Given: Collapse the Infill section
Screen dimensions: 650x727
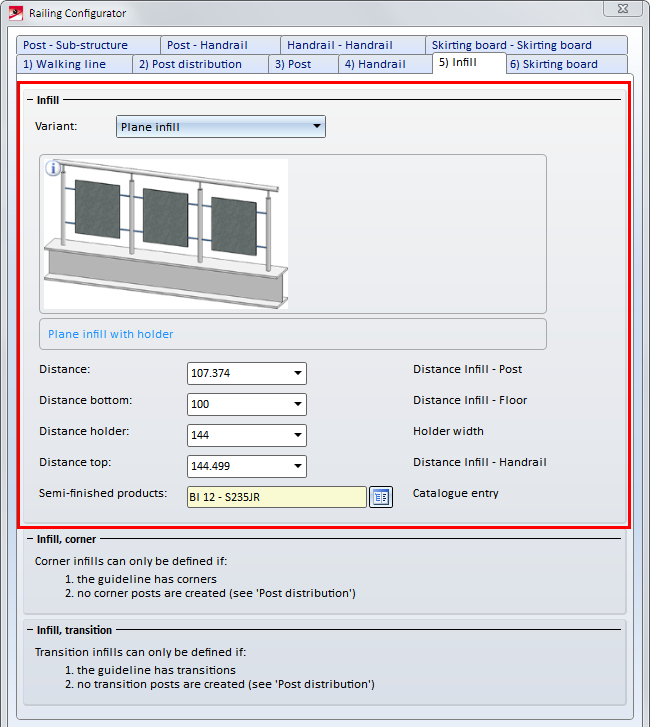Looking at the screenshot, I should [x=30, y=101].
